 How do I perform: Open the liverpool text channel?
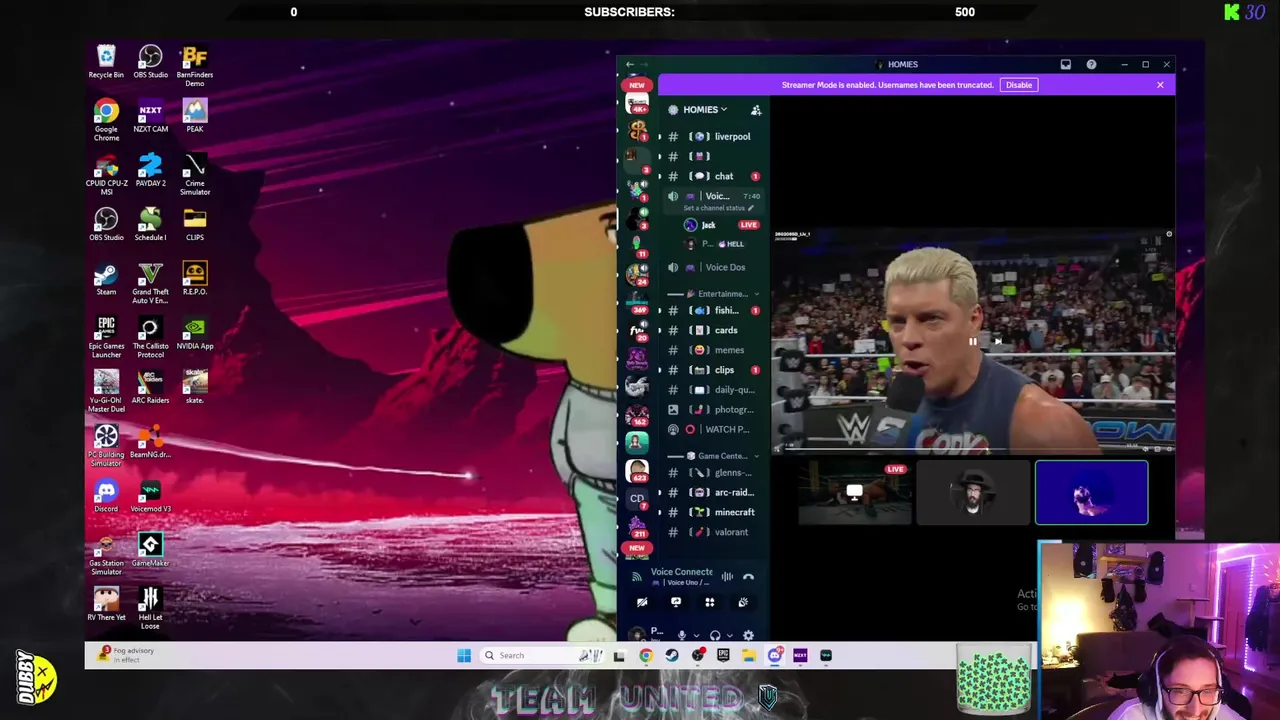(714, 137)
